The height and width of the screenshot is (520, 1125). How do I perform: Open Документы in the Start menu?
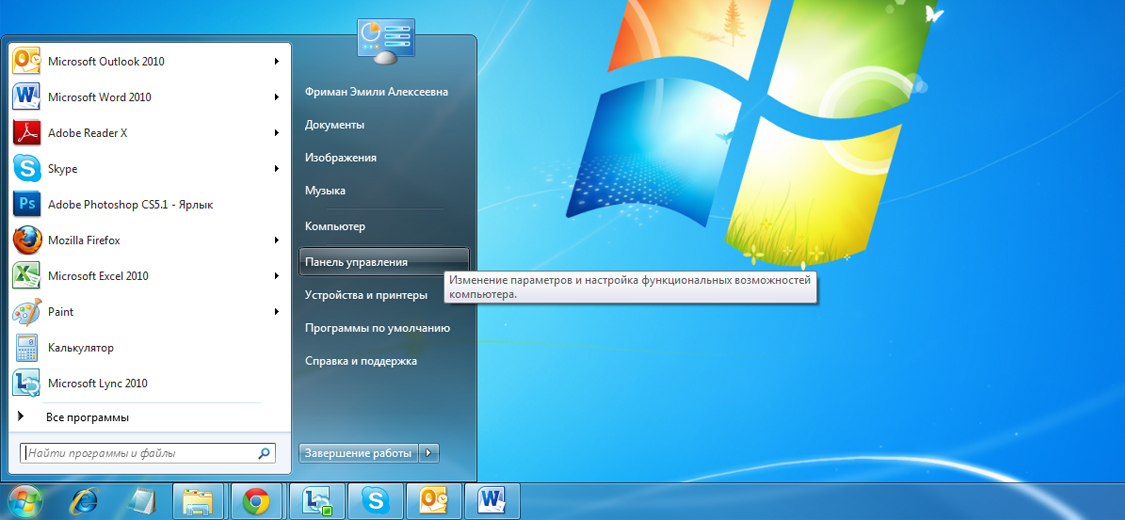point(334,125)
